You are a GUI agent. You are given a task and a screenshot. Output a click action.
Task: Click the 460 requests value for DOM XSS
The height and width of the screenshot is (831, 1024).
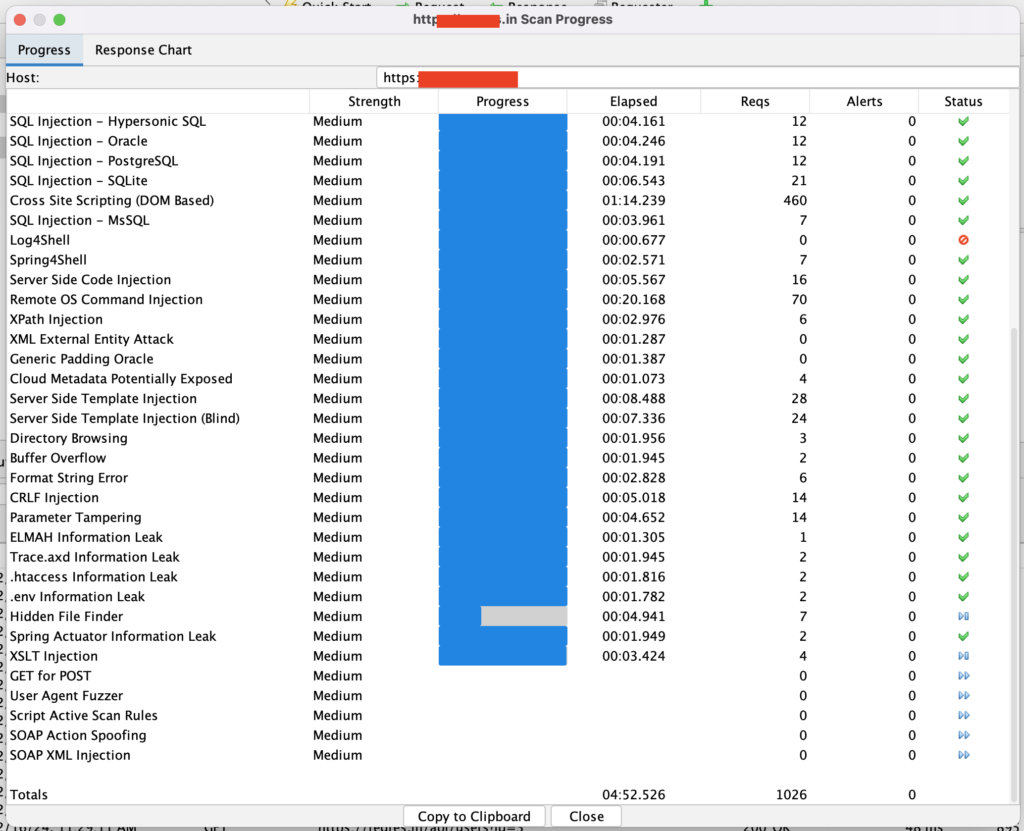(795, 201)
